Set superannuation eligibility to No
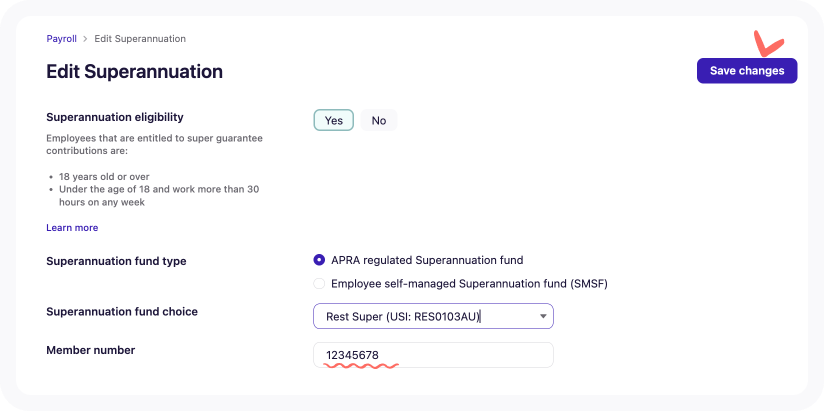The image size is (824, 411). 379,120
